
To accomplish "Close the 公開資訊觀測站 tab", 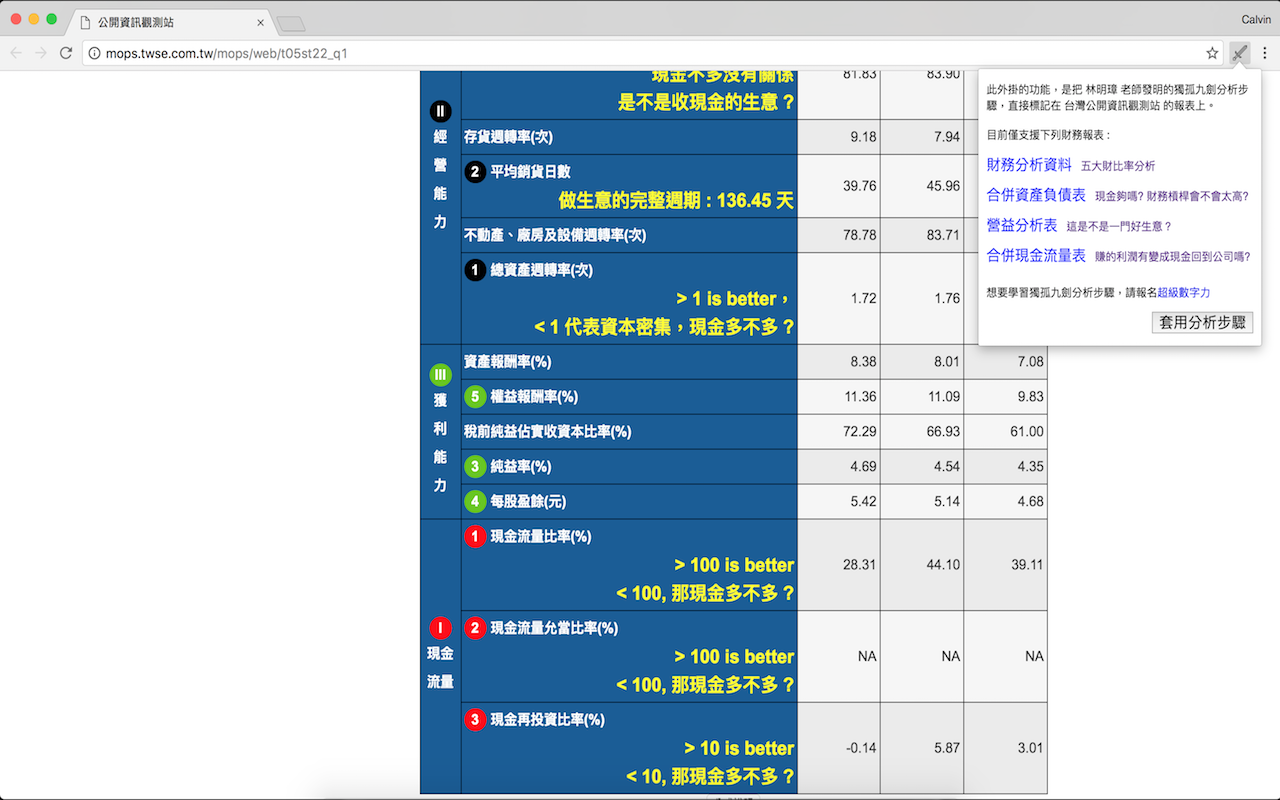I will coord(261,22).
